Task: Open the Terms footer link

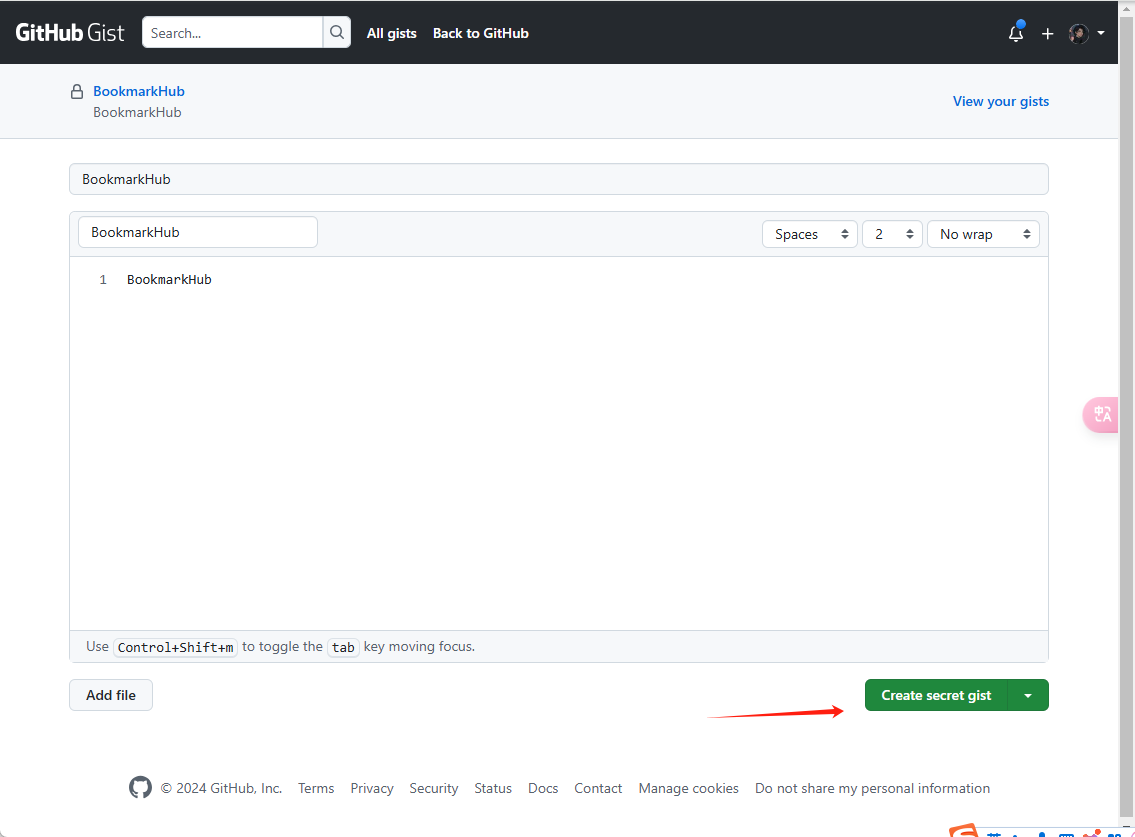Action: tap(316, 788)
